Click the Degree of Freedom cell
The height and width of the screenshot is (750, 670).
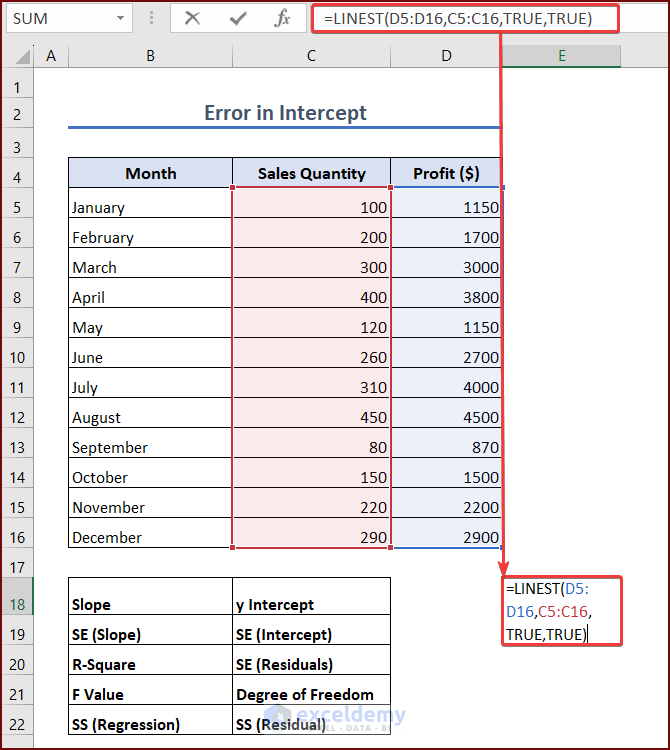[311, 694]
